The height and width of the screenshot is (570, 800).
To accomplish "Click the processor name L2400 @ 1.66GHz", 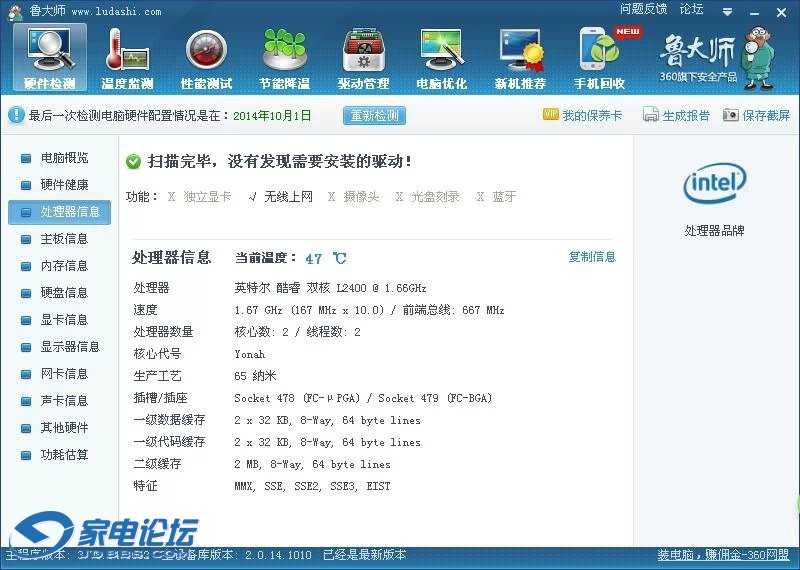I will click(330, 288).
